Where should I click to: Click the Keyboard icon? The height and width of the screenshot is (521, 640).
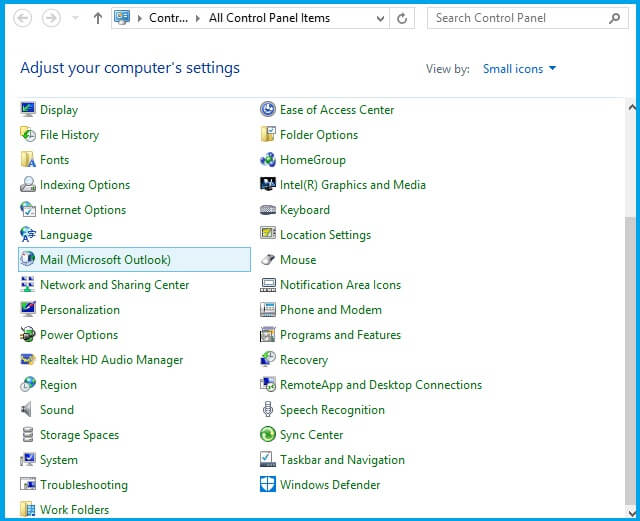click(x=268, y=209)
